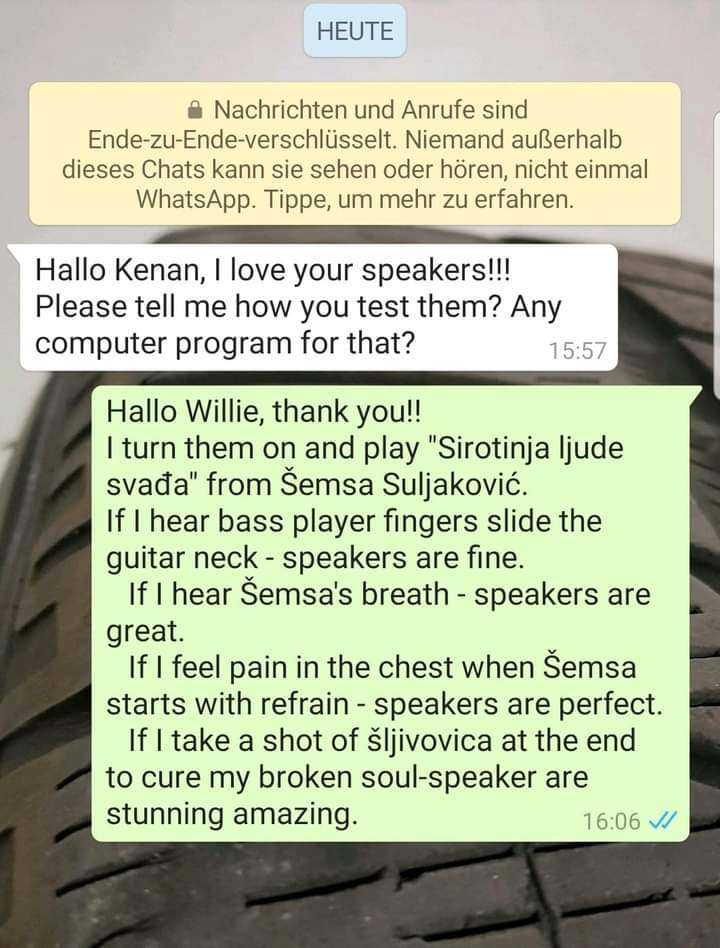Click the blue double-check read receipt
The image size is (720, 948).
[663, 820]
